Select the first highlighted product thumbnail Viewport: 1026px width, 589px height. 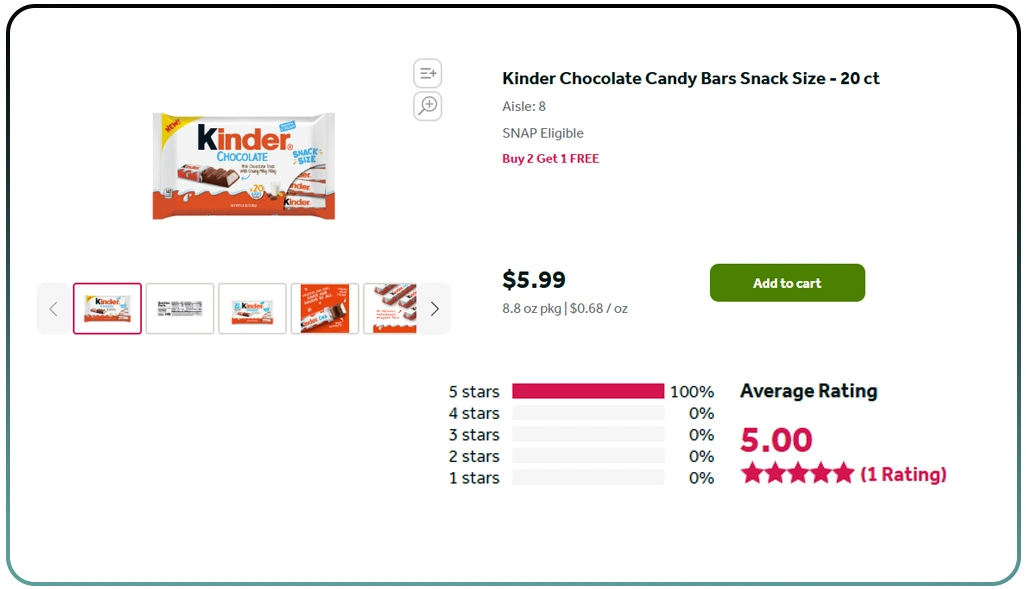(107, 309)
